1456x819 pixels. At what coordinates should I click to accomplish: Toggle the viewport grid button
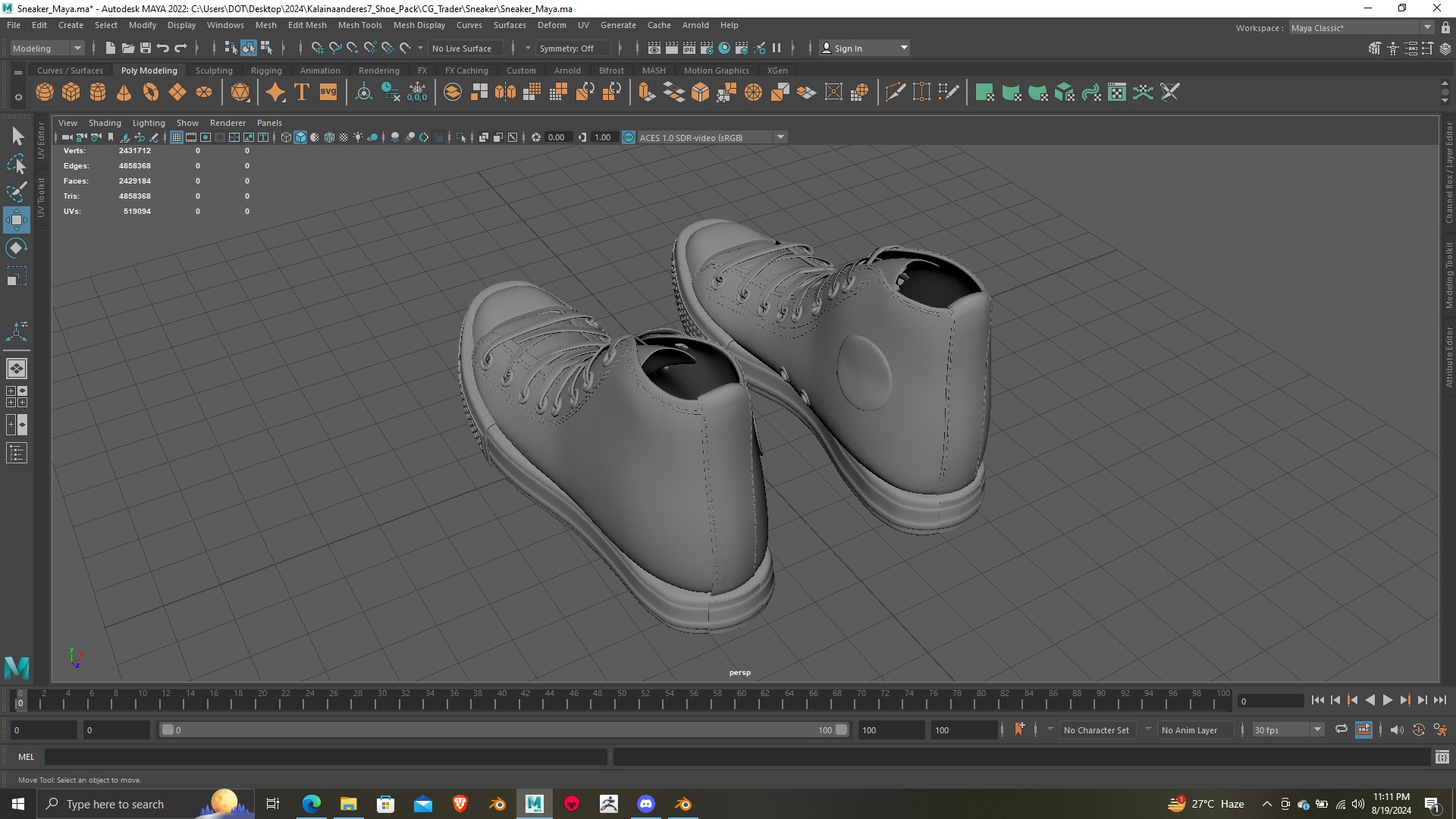(x=177, y=137)
